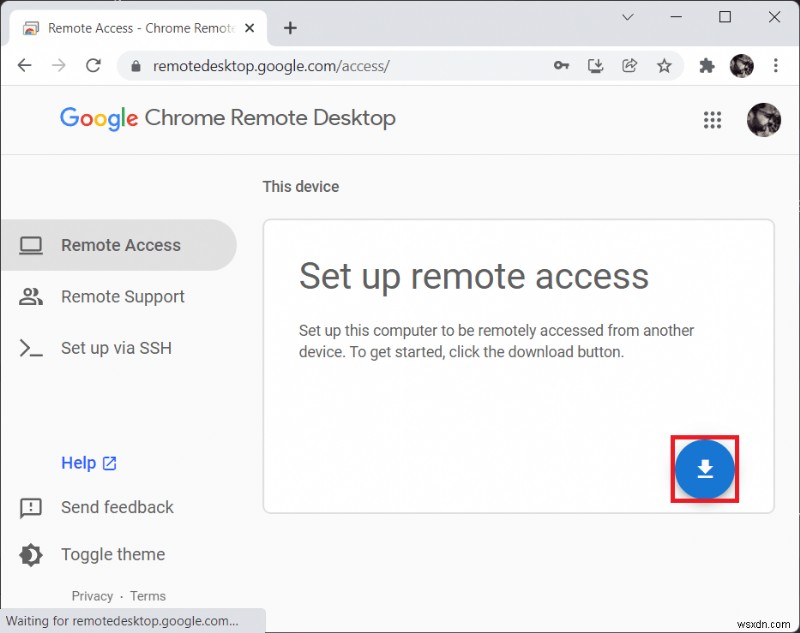
Task: Click the Send feedback speech bubble icon
Action: [x=30, y=508]
